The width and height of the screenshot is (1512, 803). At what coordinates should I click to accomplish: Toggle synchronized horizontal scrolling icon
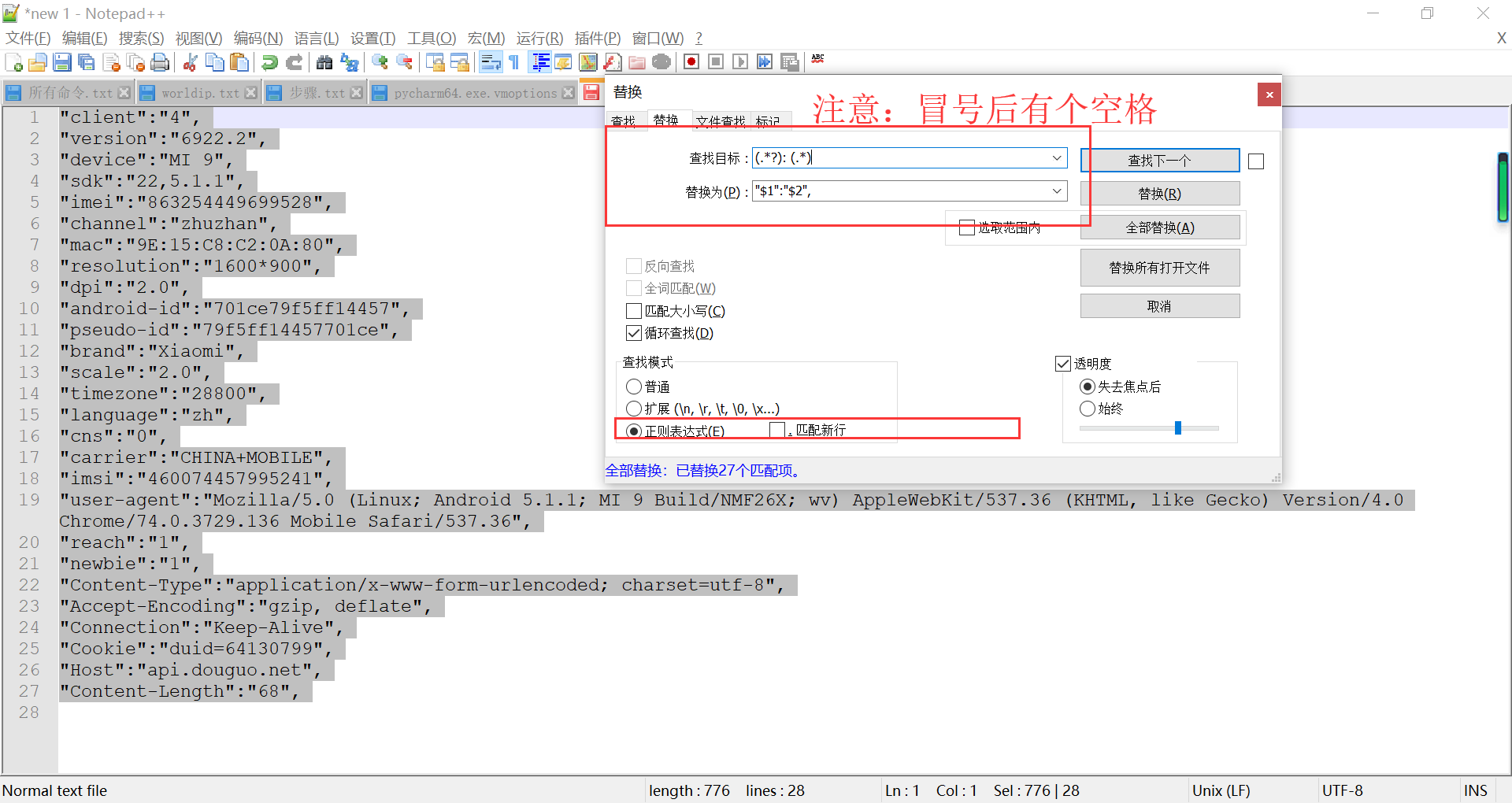[x=459, y=62]
